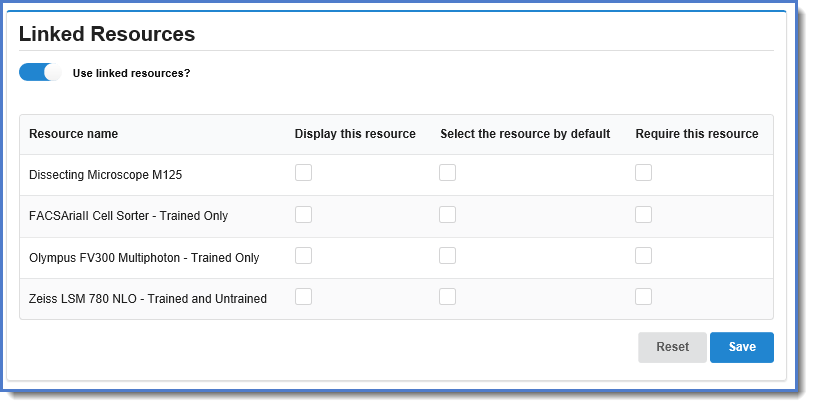Screen dimensions: 813x407
Task: Check Display this resource for Zeiss LSM 780 NLO
Action: pyautogui.click(x=303, y=297)
